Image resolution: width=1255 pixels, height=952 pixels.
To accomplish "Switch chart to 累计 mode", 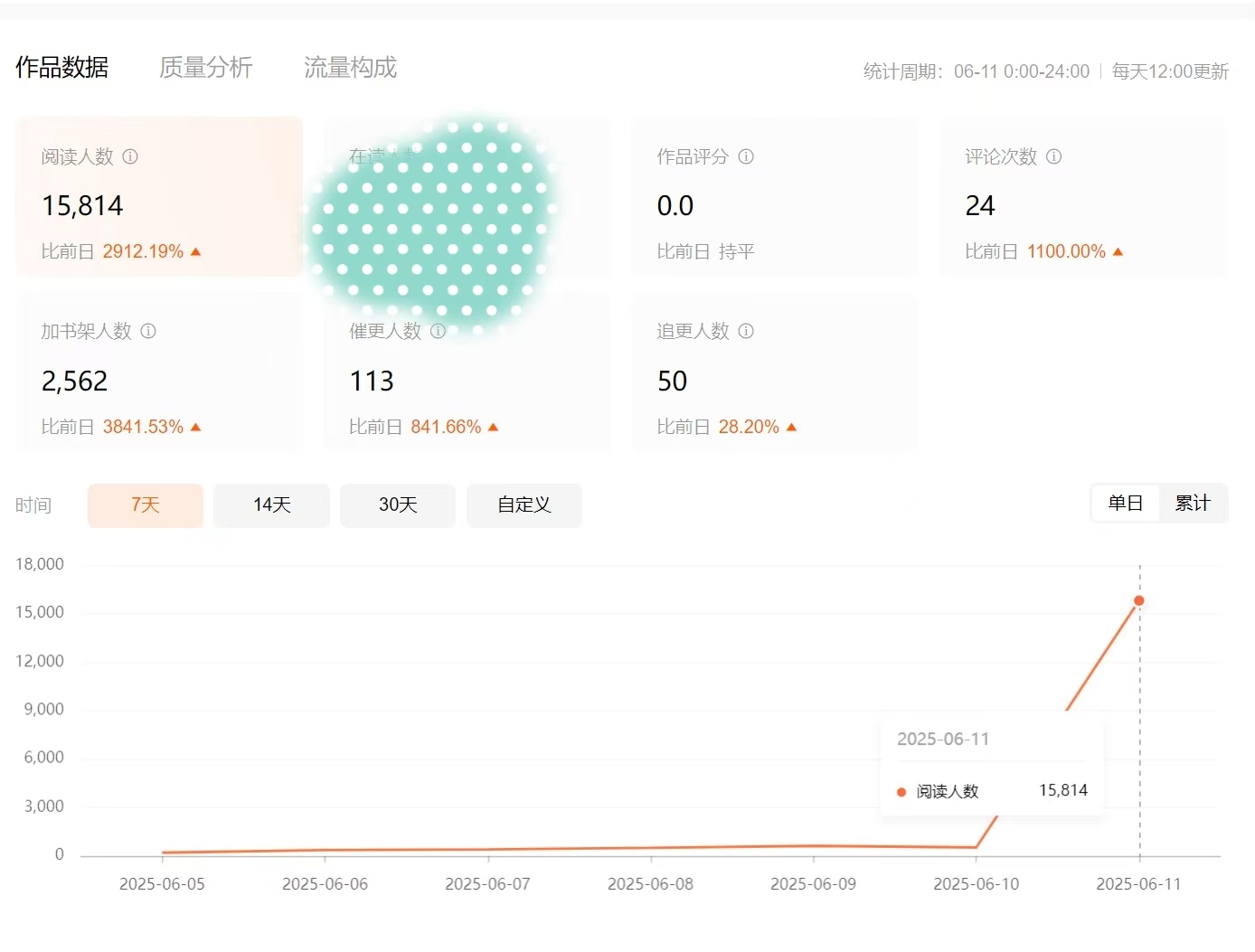I will [x=1193, y=504].
